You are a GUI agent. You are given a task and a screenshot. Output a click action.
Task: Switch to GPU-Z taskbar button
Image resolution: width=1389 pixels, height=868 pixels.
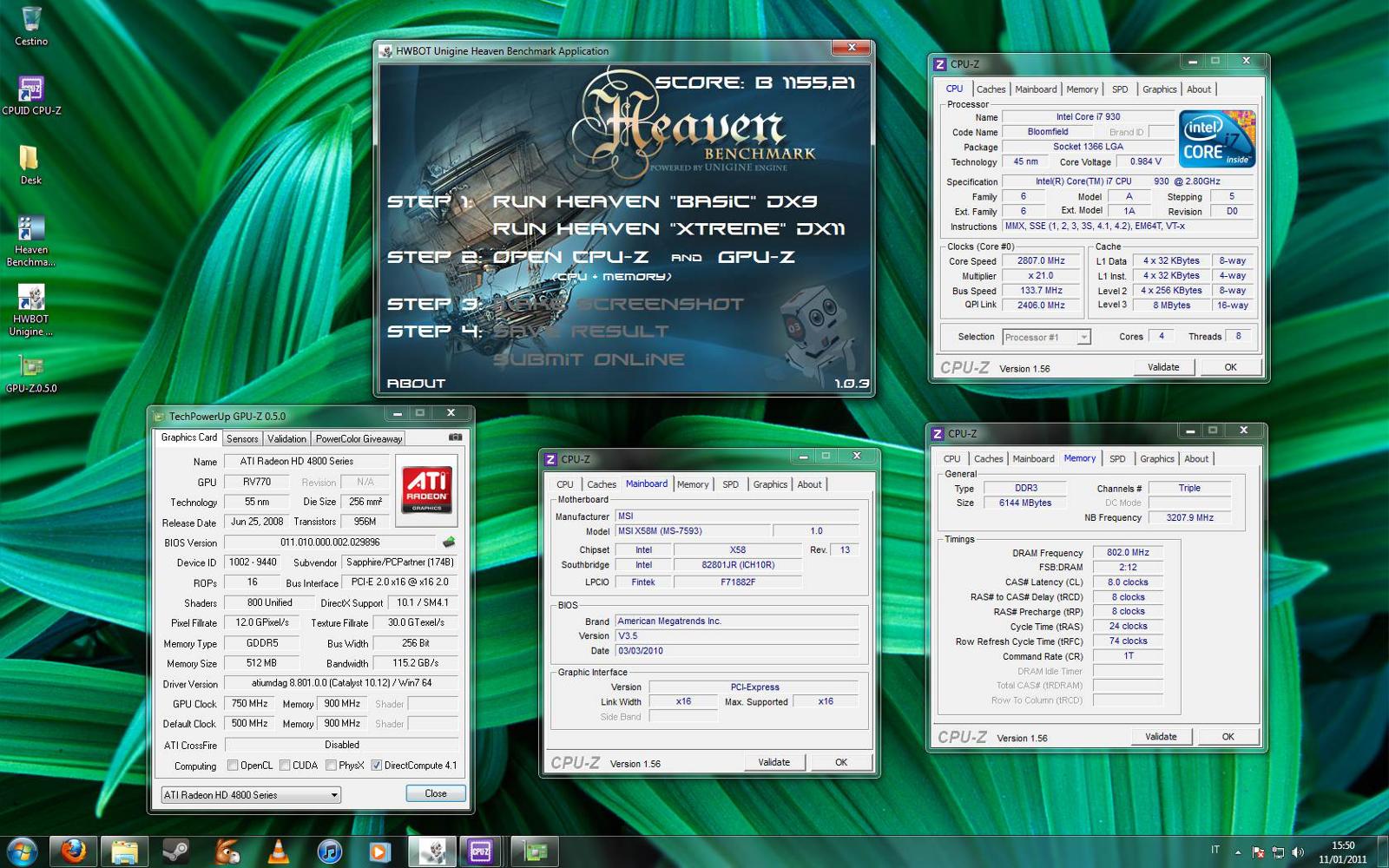point(534,852)
